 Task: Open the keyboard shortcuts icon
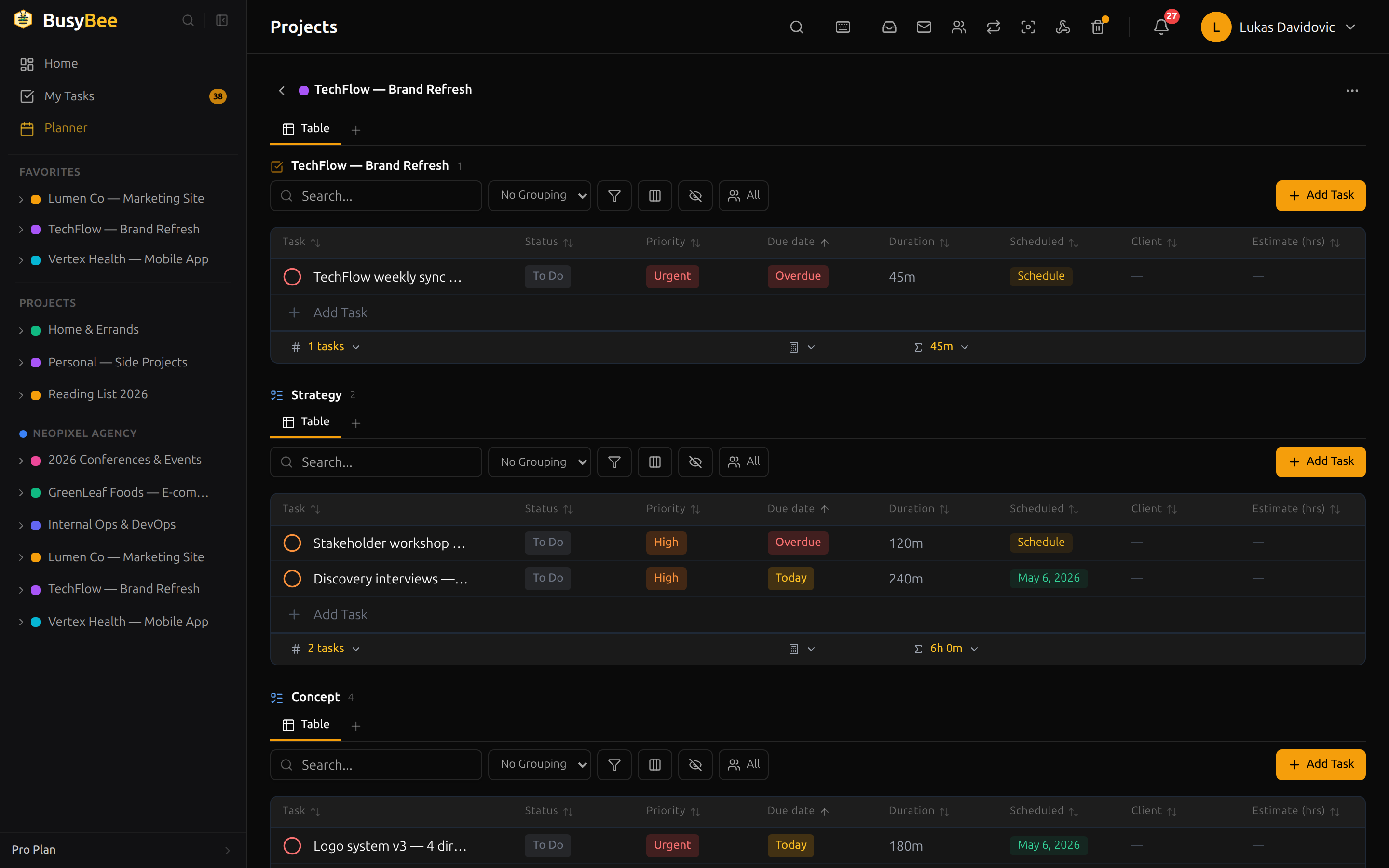pyautogui.click(x=843, y=27)
